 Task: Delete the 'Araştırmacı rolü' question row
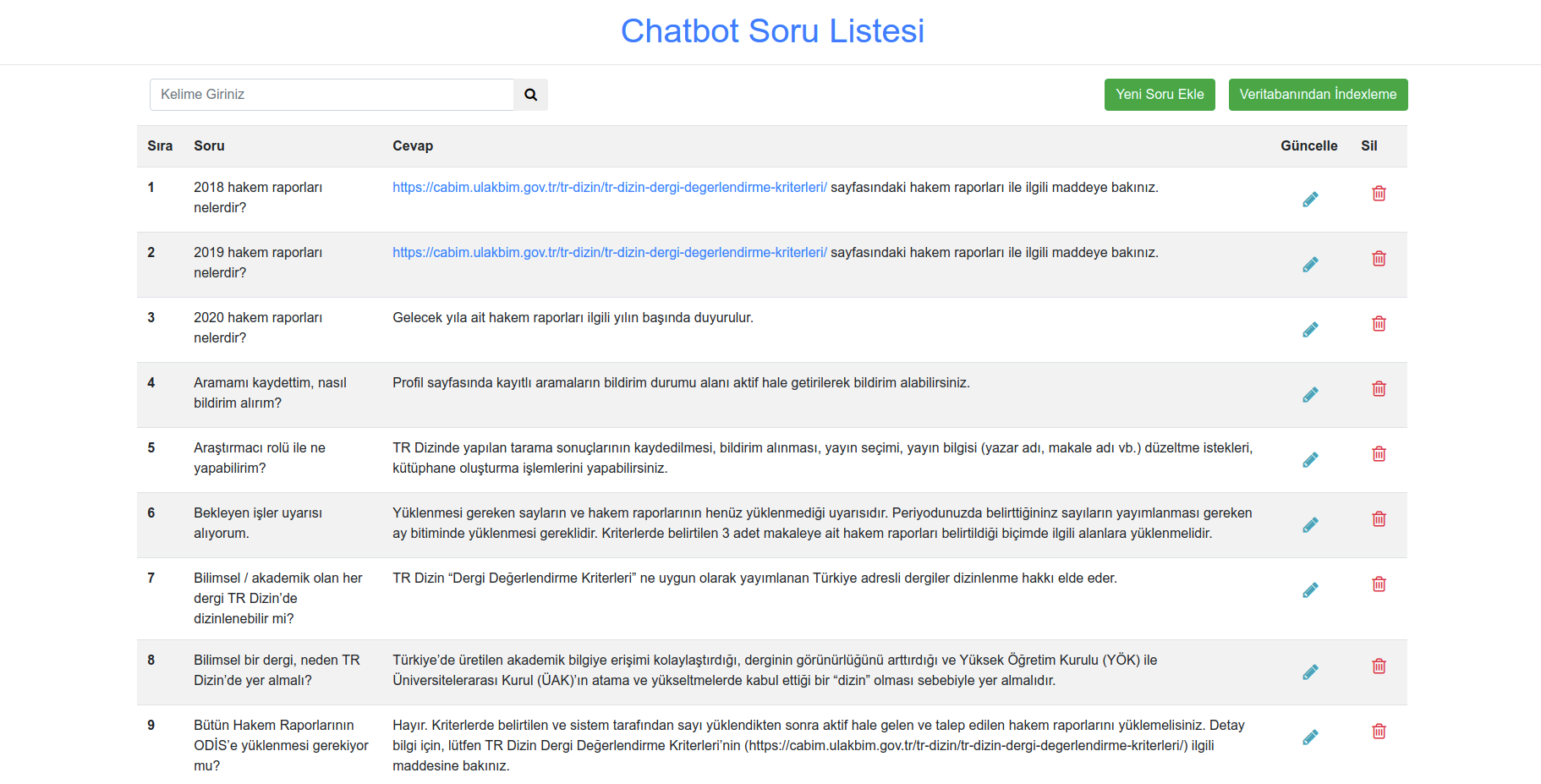tap(1379, 454)
